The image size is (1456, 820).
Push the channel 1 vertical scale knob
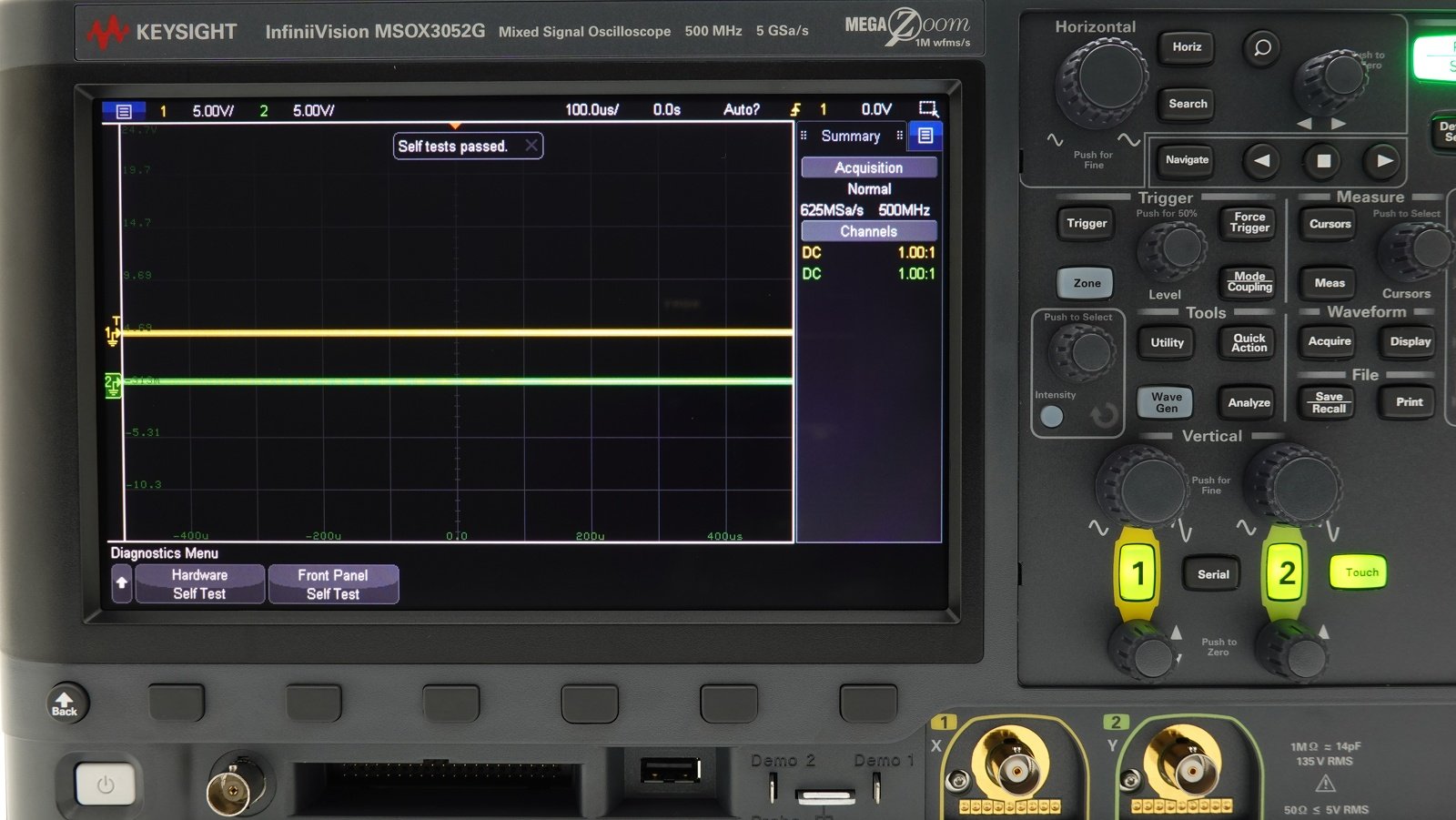coord(1144,488)
